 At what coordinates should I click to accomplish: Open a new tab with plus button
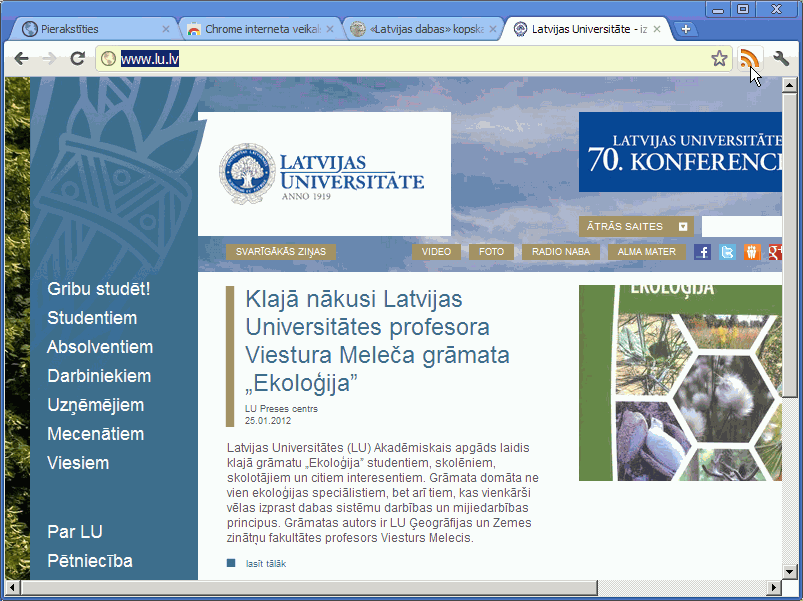pos(686,29)
